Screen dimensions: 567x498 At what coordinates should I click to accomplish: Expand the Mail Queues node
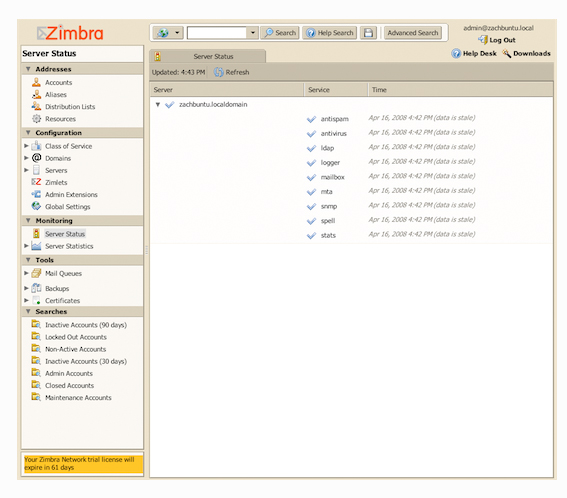(x=26, y=273)
